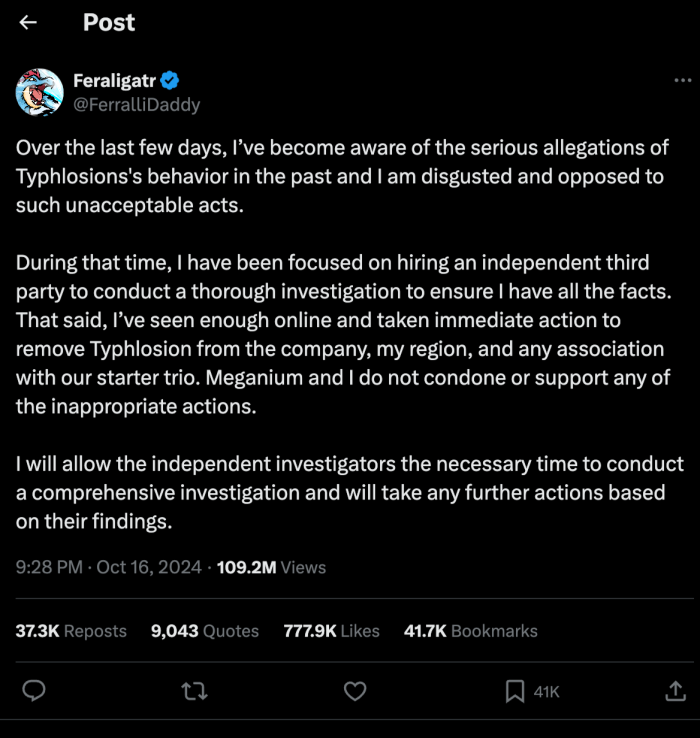
Task: Click the blue verified badge
Action: (171, 81)
